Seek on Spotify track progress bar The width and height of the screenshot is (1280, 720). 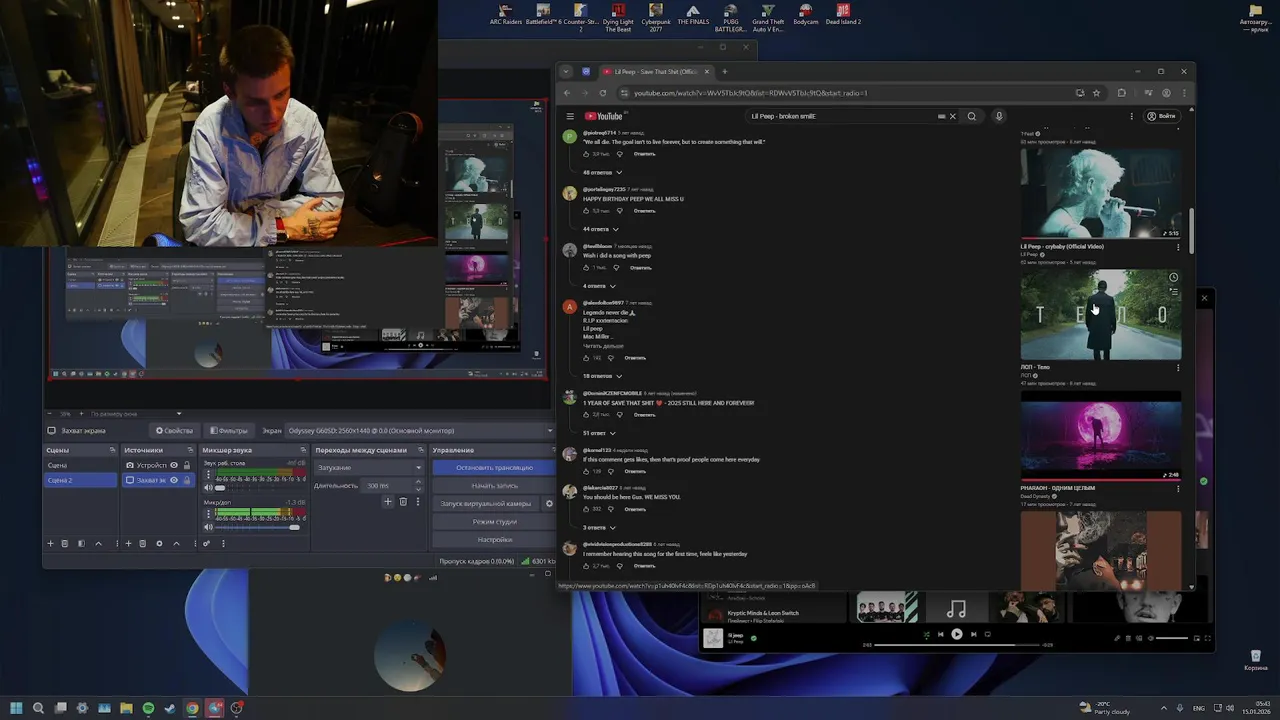pos(959,645)
